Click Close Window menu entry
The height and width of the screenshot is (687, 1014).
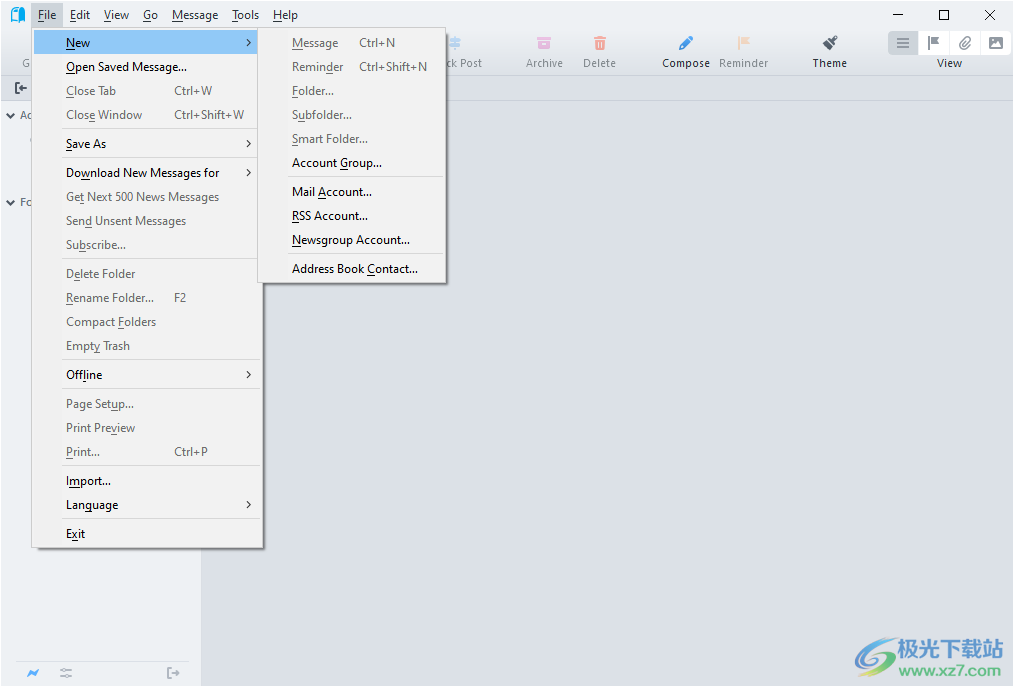(x=147, y=115)
